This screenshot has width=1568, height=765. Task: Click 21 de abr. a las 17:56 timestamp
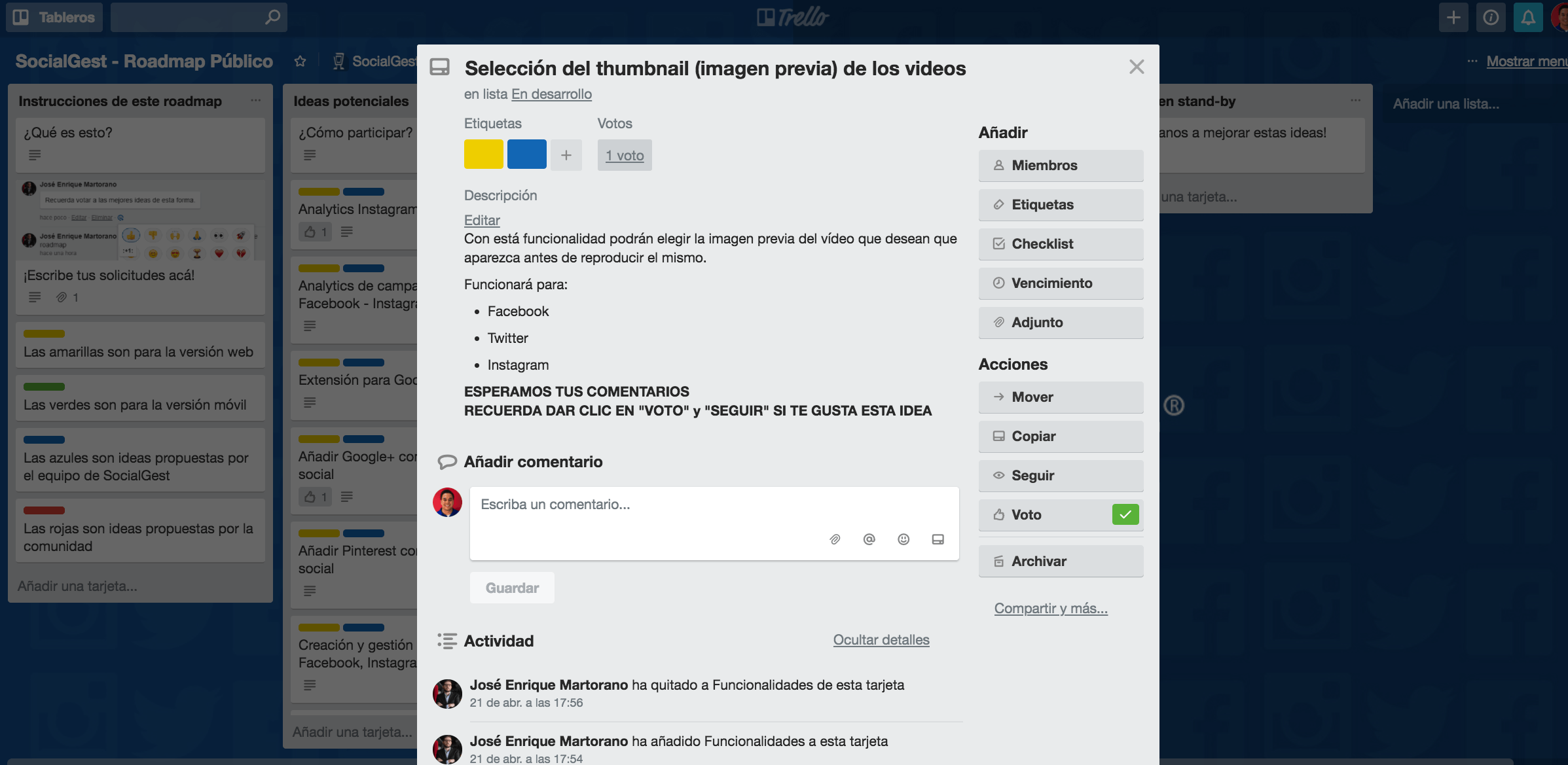(x=526, y=703)
